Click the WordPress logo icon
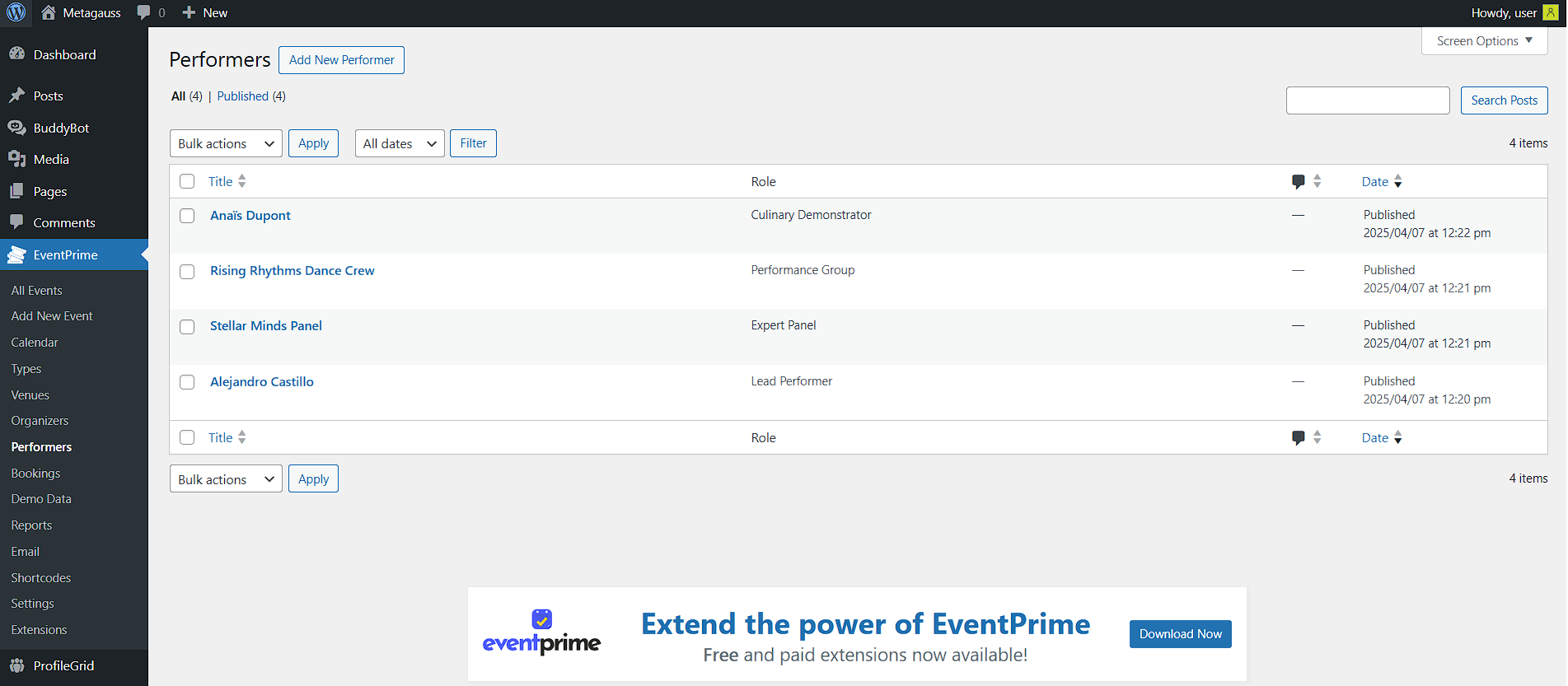1568x686 pixels. tap(16, 12)
